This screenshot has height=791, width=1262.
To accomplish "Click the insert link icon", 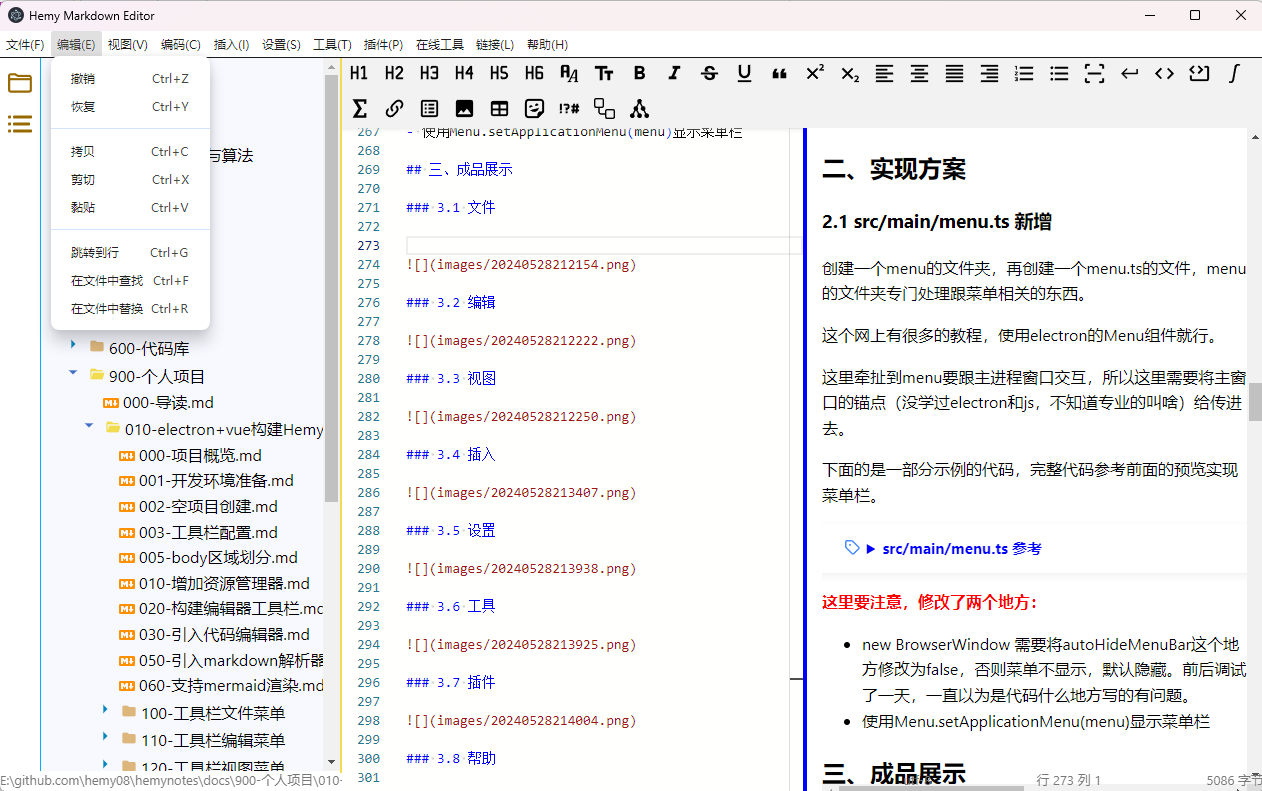I will pyautogui.click(x=394, y=108).
